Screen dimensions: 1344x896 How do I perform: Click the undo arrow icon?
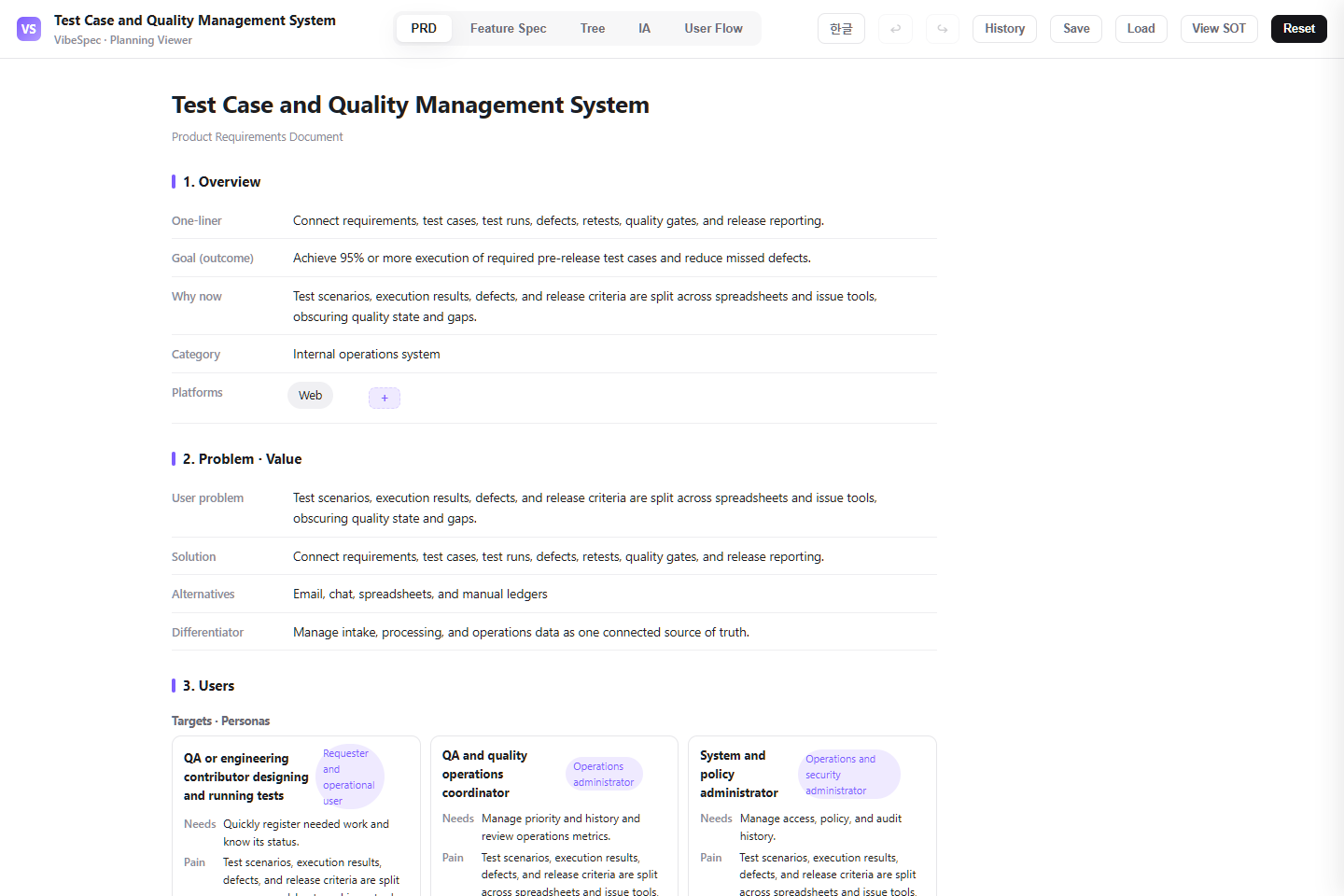(895, 29)
